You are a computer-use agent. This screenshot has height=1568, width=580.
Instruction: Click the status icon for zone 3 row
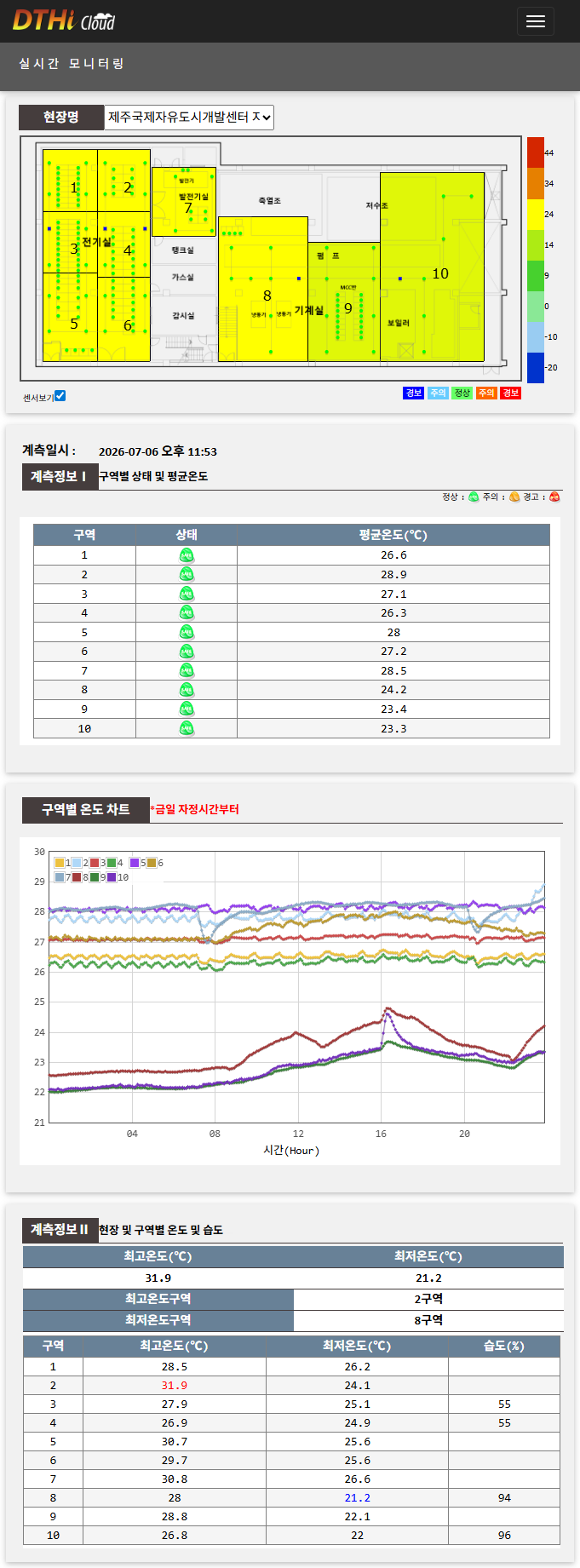(x=187, y=594)
